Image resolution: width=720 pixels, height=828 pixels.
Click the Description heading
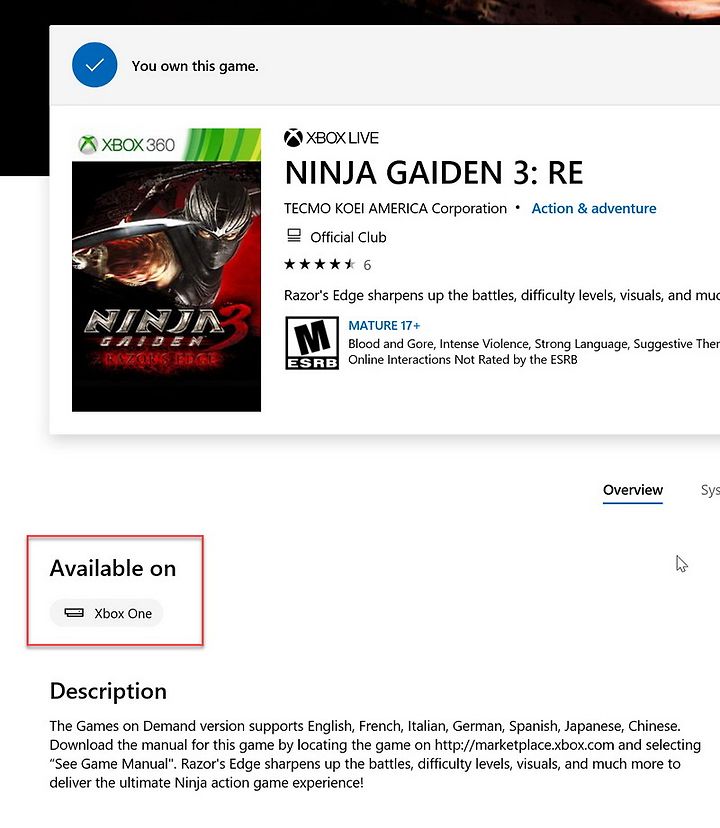[108, 691]
